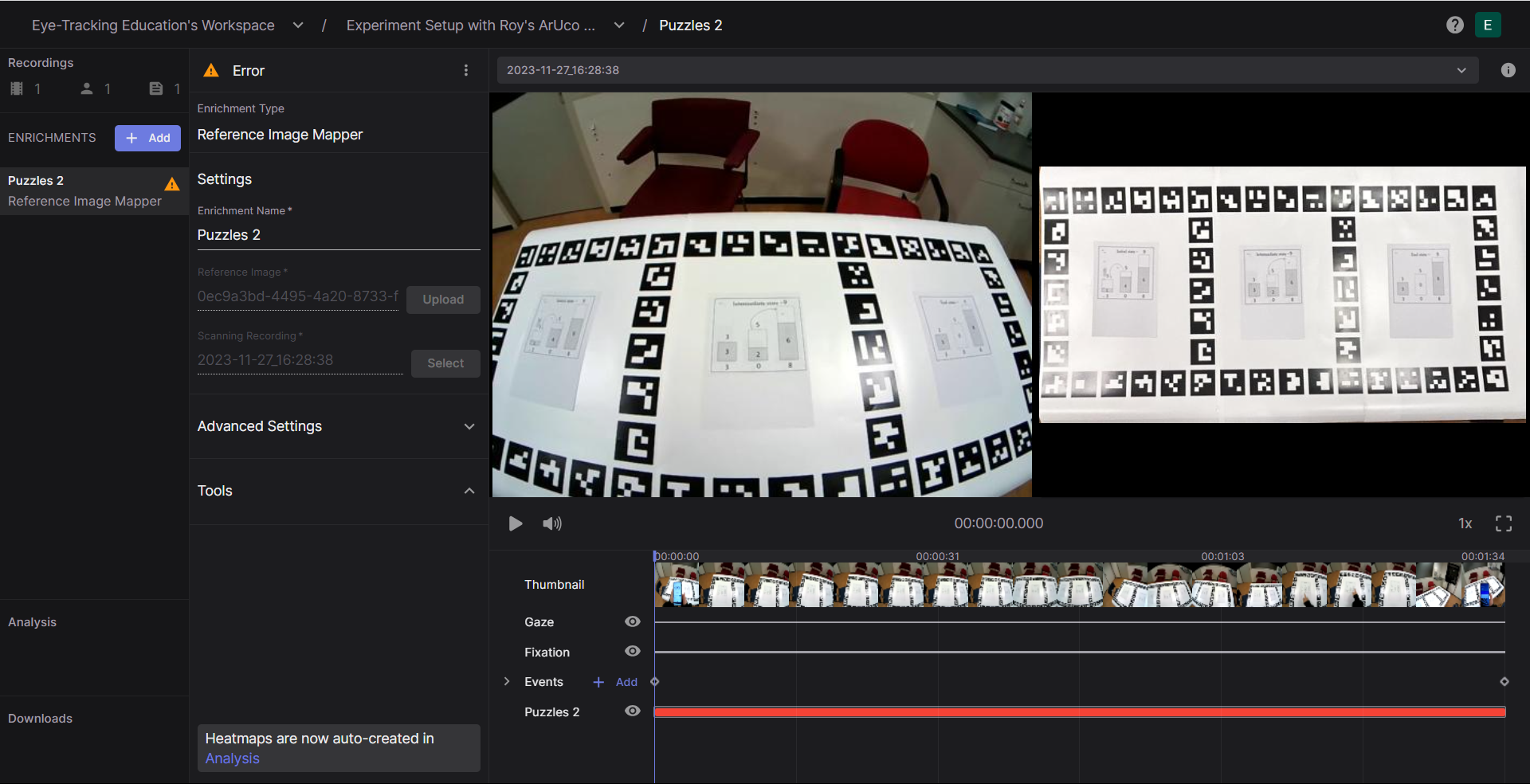Click the orange Error warning icon
The height and width of the screenshot is (784, 1530).
[211, 70]
